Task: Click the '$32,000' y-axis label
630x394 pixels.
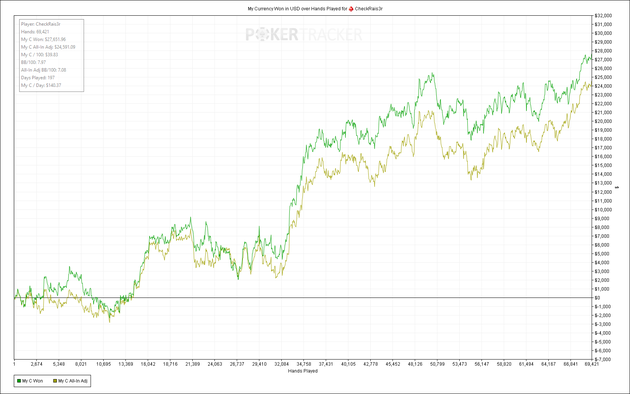Action: click(603, 16)
